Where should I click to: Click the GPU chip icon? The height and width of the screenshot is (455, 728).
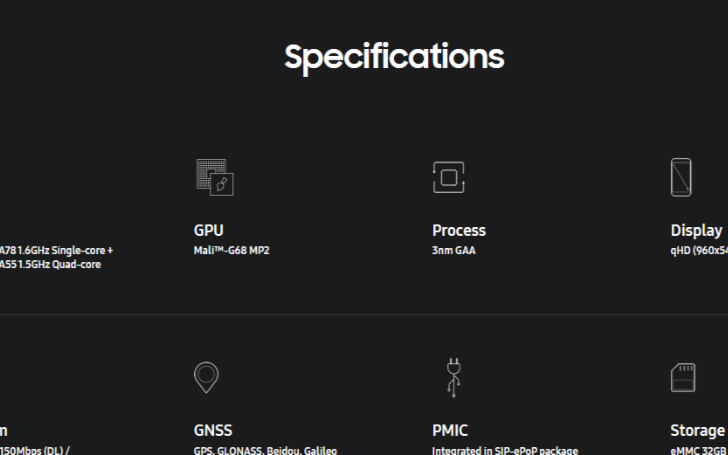[x=215, y=177]
